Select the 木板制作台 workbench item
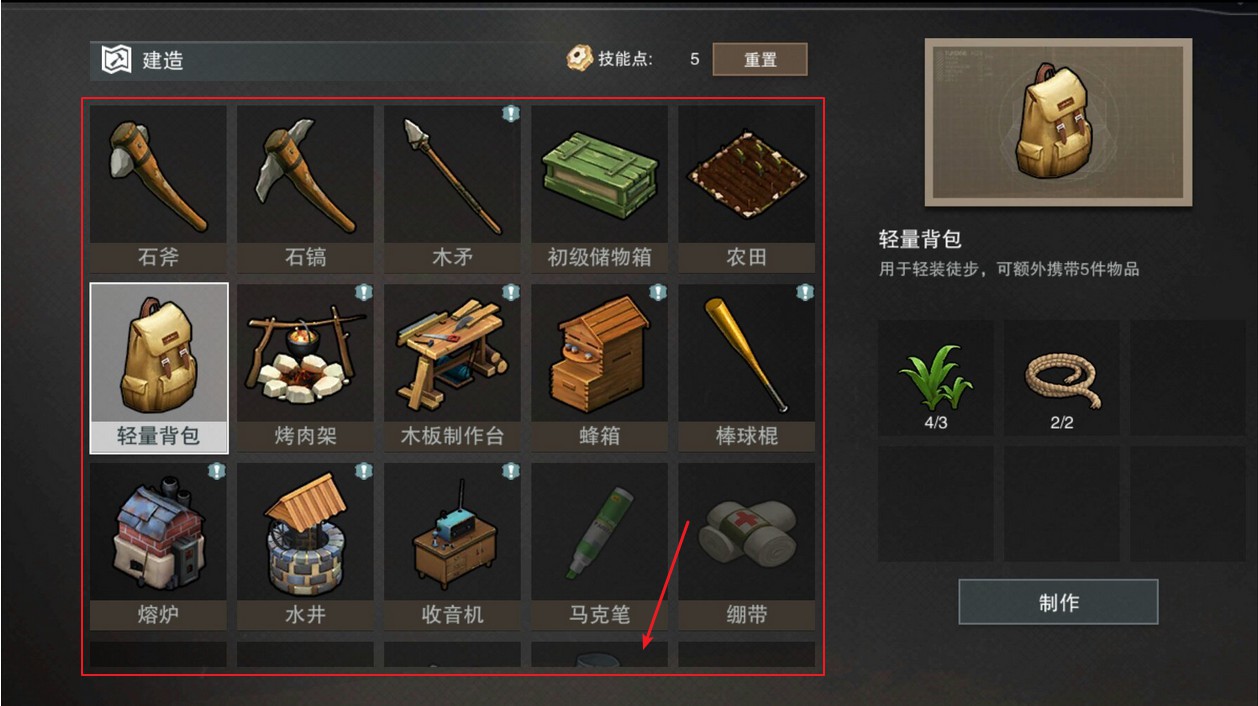The image size is (1258, 706). coord(452,368)
